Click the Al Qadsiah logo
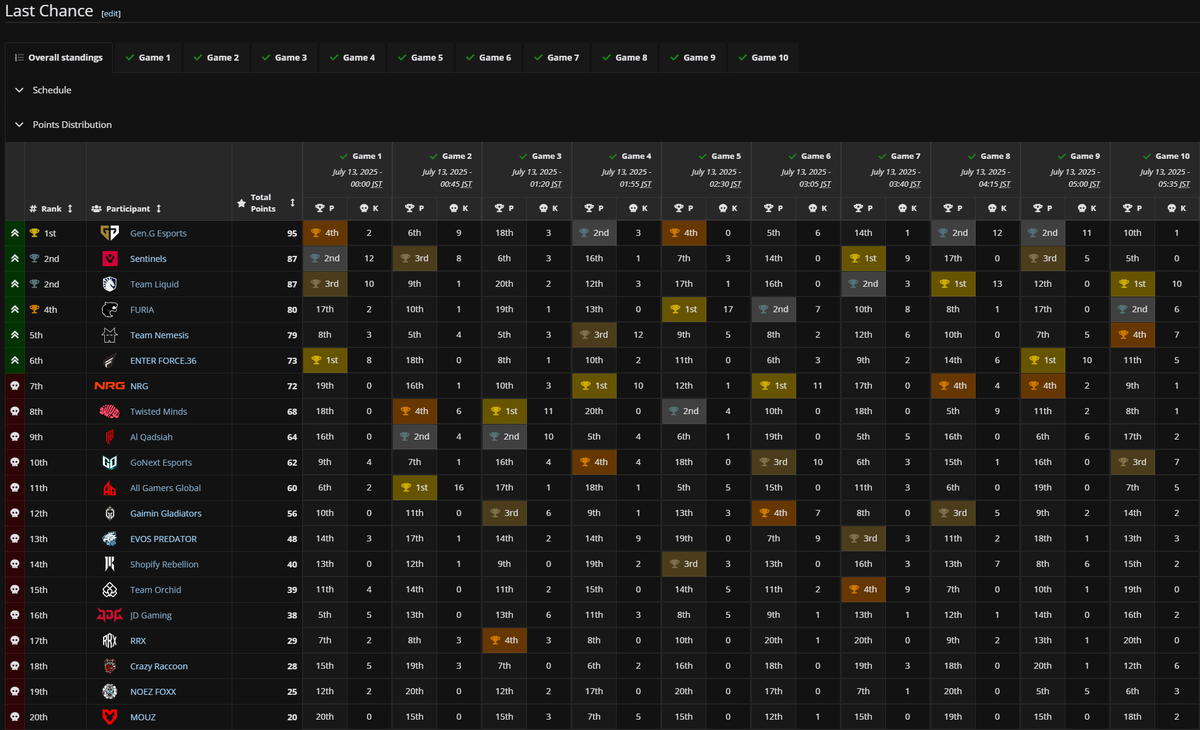The image size is (1200, 730). pyautogui.click(x=109, y=437)
